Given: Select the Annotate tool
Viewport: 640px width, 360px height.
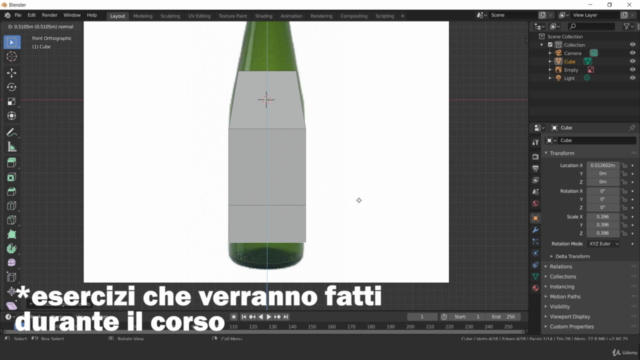Looking at the screenshot, I should tap(12, 132).
